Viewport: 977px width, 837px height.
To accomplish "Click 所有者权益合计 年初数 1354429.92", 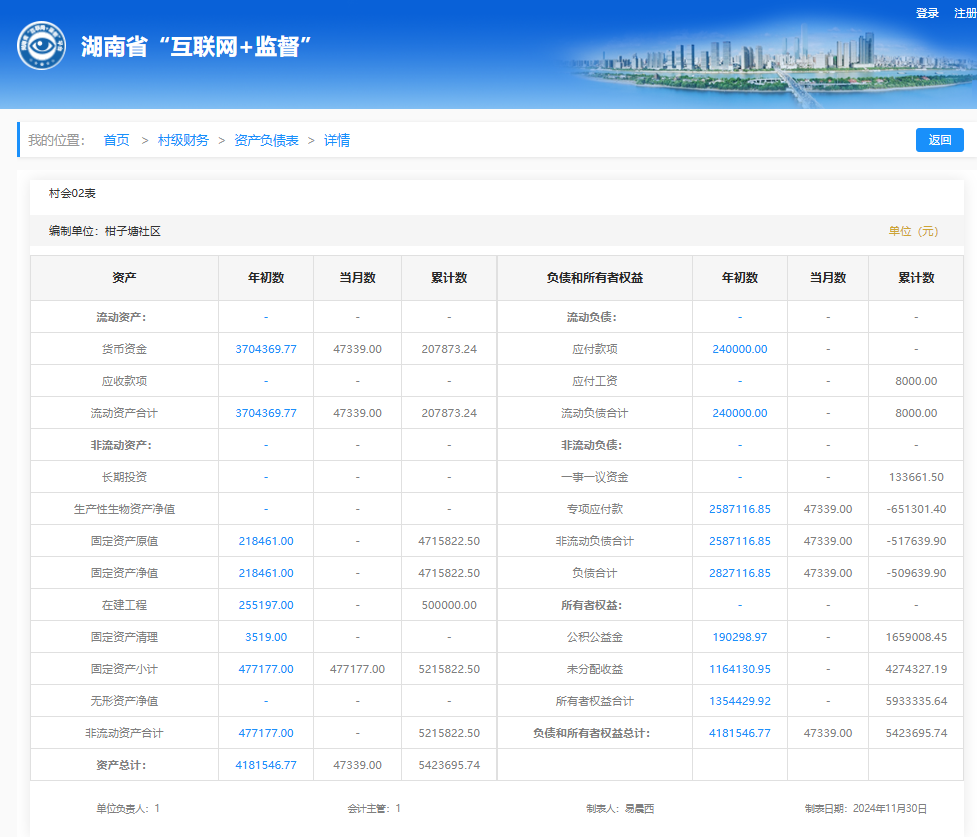I will 740,701.
